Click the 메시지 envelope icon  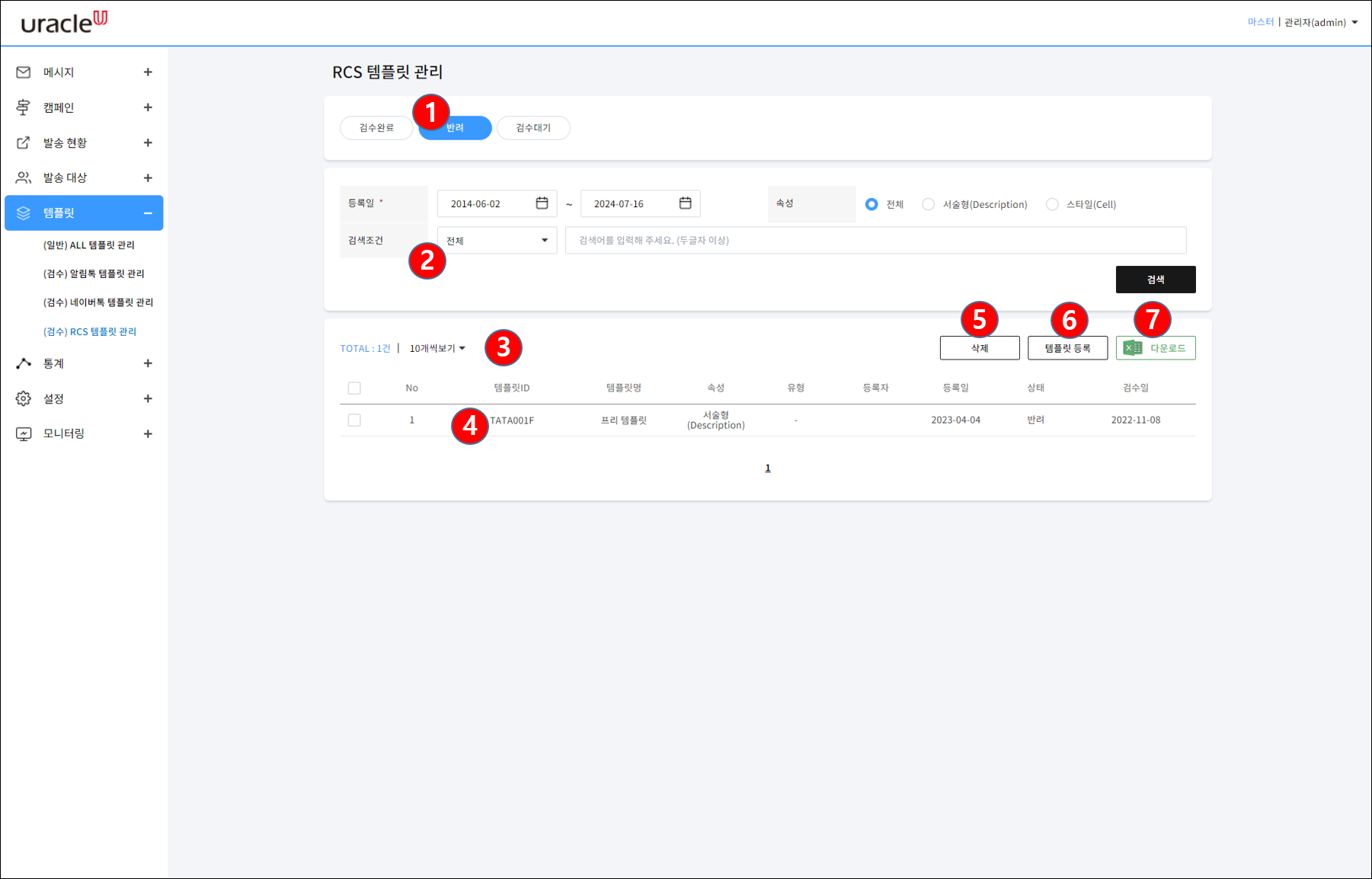[x=24, y=72]
